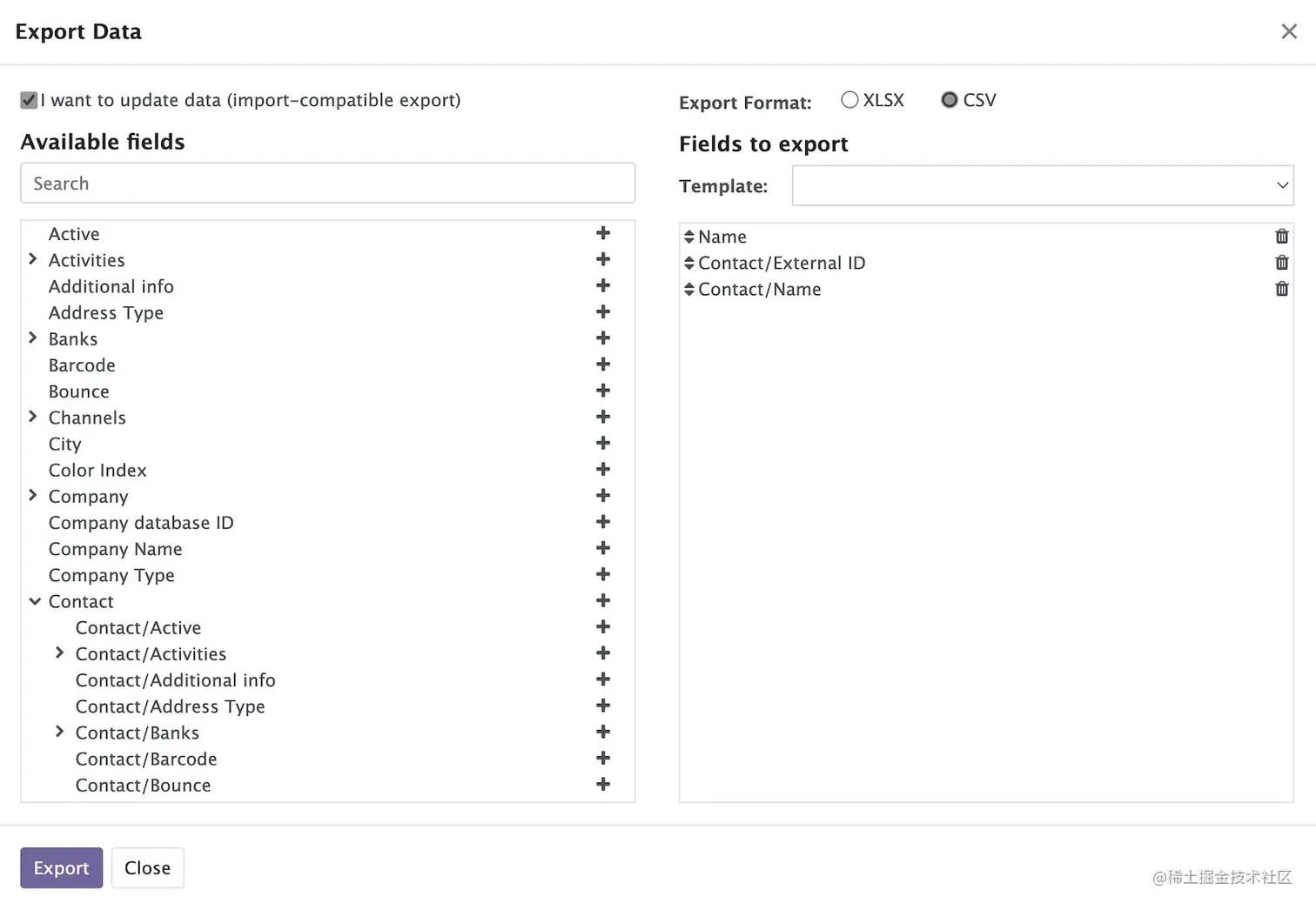Add Barcode field using plus icon
Image resolution: width=1316 pixels, height=910 pixels.
(603, 365)
